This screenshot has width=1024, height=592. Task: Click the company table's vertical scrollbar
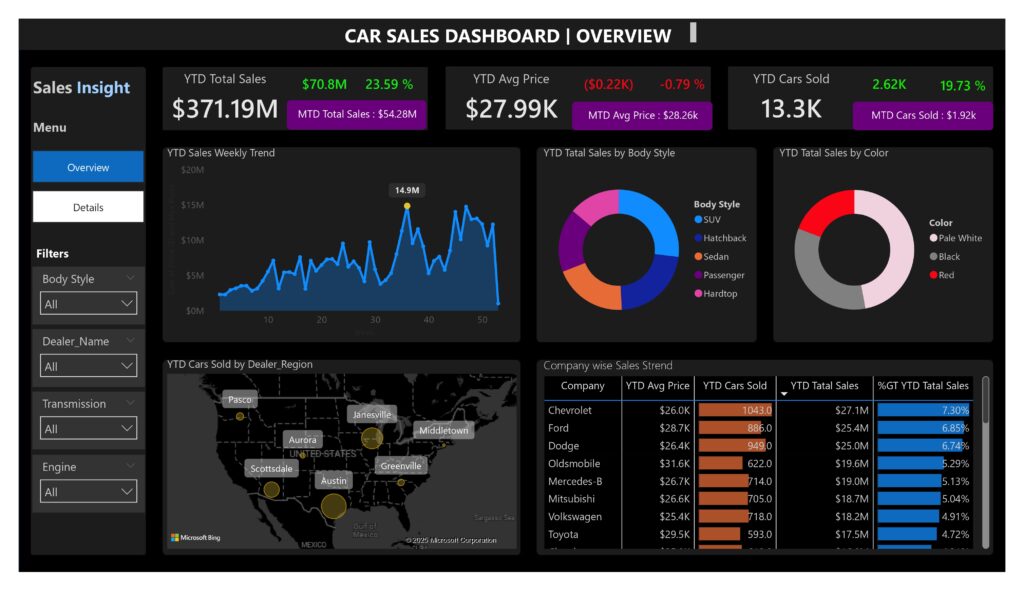pos(985,400)
